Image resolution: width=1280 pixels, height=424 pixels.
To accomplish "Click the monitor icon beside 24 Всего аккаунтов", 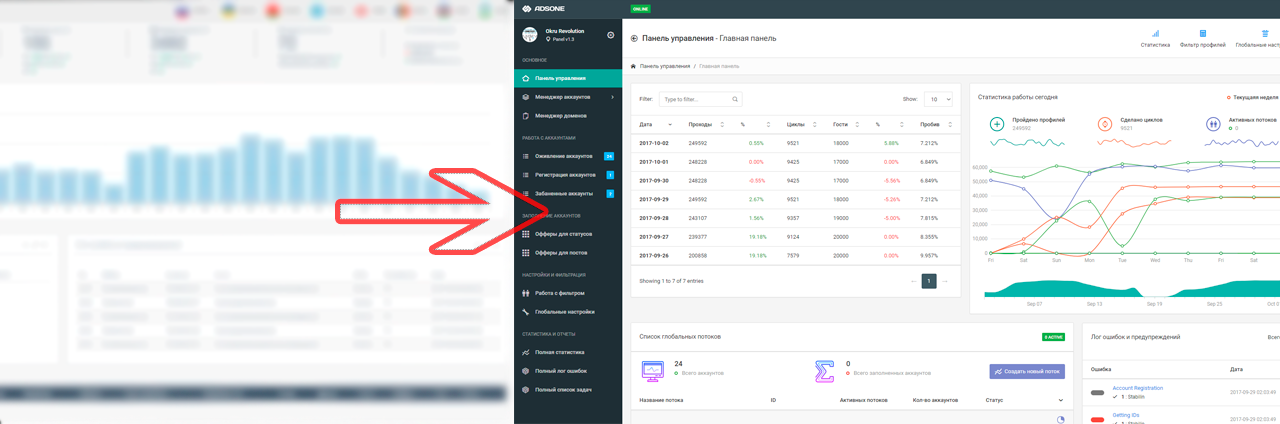I will [x=652, y=371].
